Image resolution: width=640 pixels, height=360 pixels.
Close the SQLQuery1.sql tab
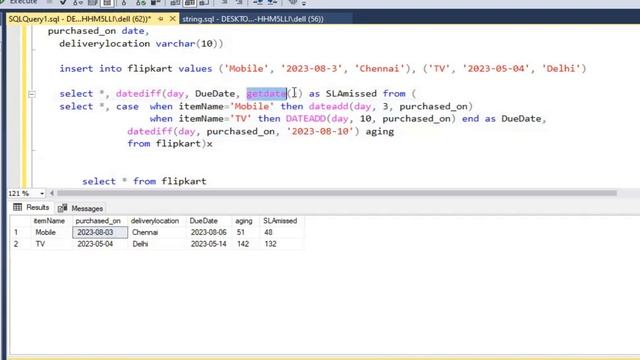(173, 19)
